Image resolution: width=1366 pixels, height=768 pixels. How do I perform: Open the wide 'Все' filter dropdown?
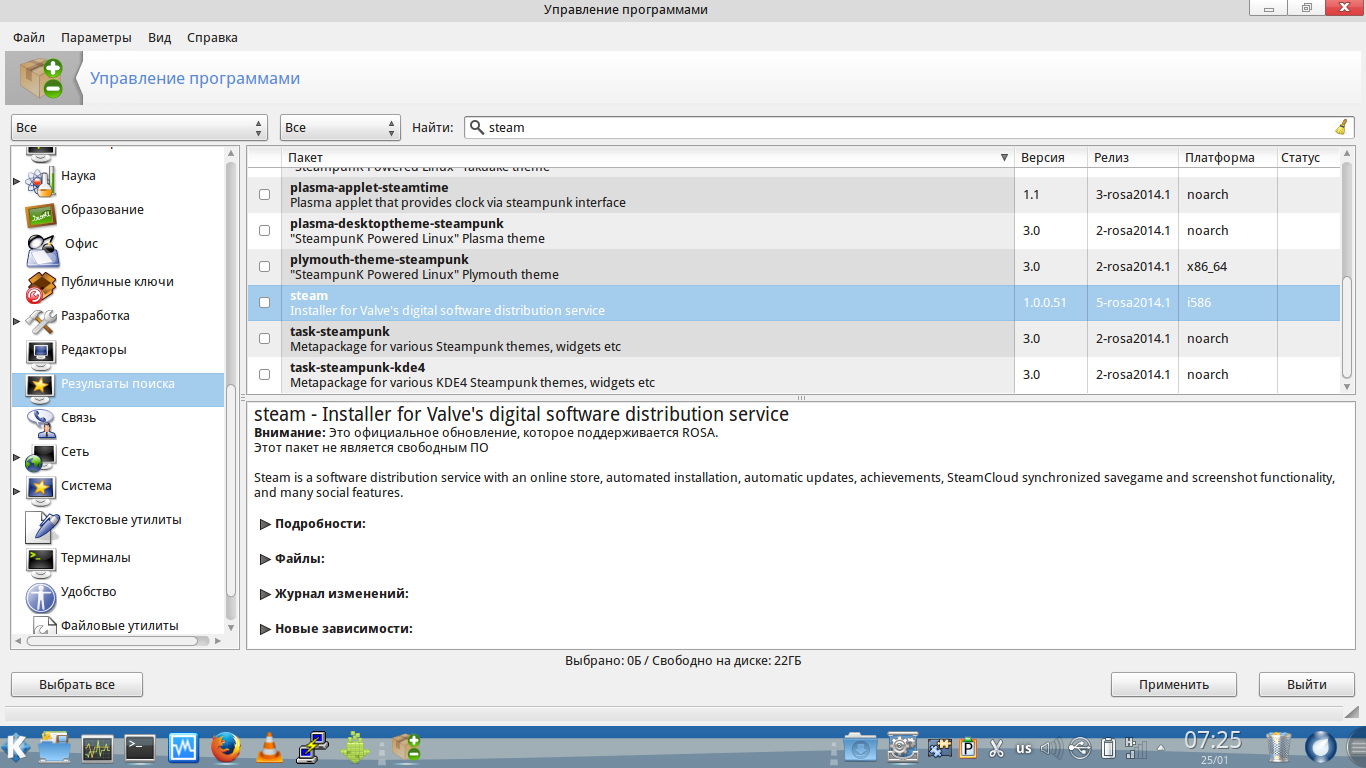pyautogui.click(x=139, y=127)
